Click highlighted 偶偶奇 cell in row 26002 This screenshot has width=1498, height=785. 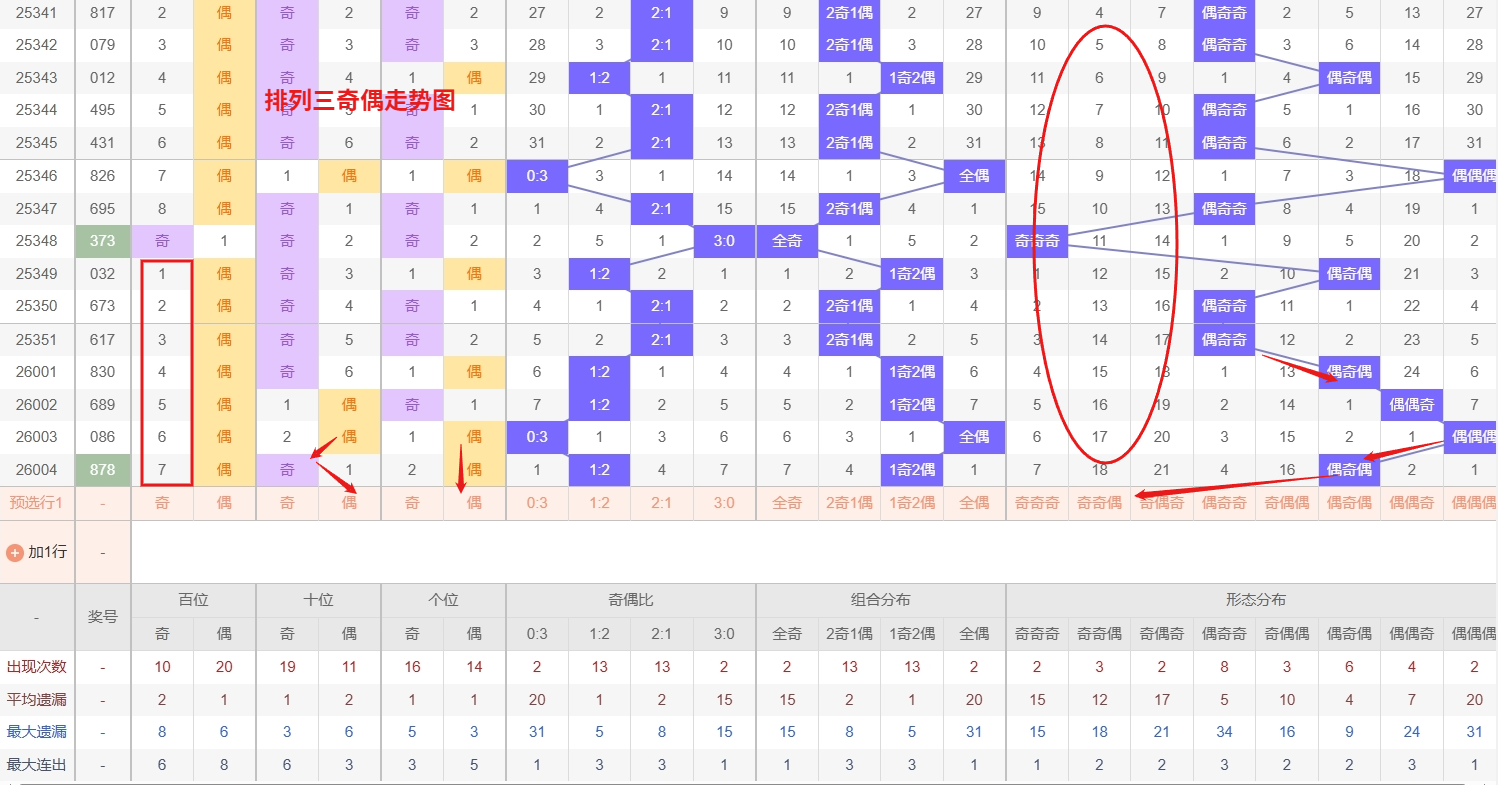1411,405
